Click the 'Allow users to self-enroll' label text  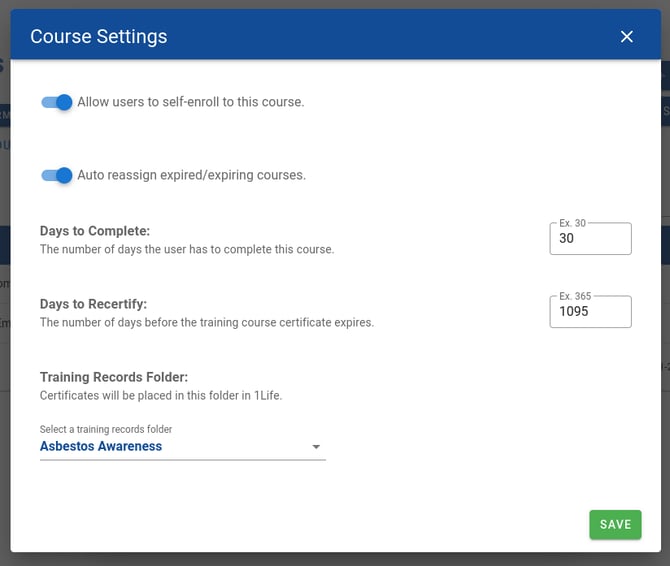(190, 102)
